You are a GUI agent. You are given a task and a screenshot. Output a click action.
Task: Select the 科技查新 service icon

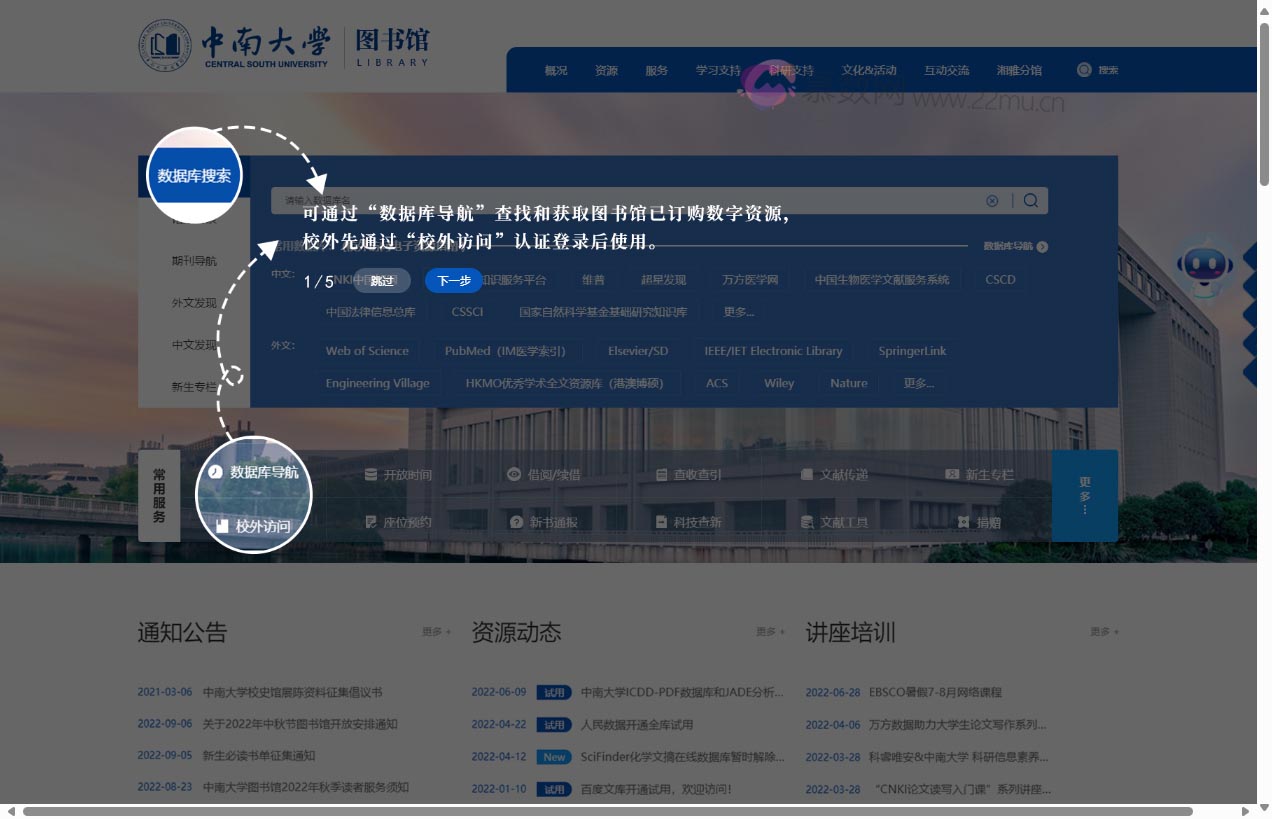tap(694, 521)
